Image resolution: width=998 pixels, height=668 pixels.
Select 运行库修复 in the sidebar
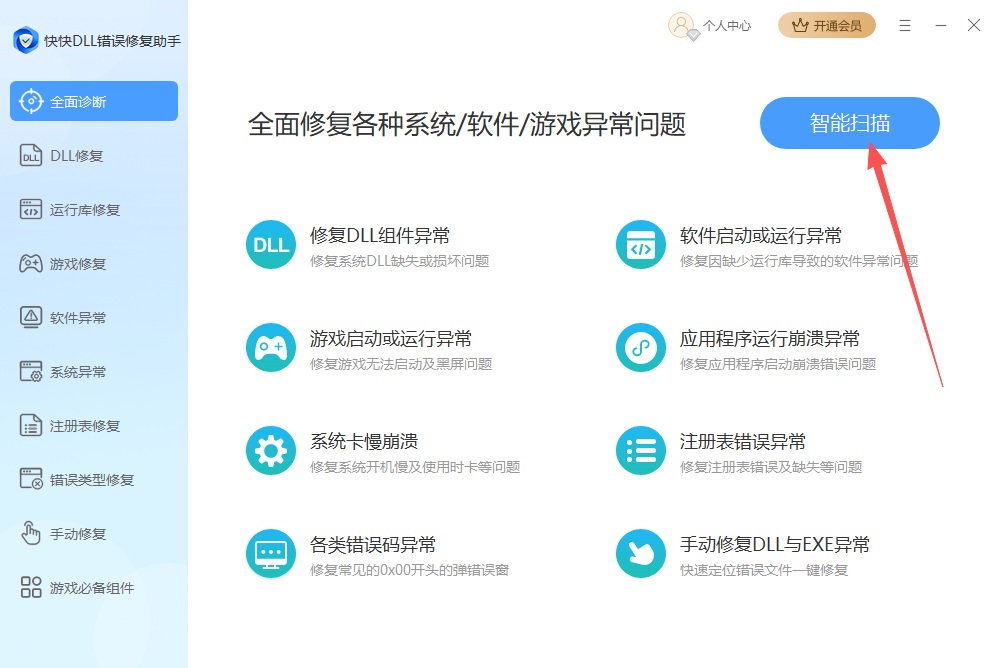coord(85,210)
